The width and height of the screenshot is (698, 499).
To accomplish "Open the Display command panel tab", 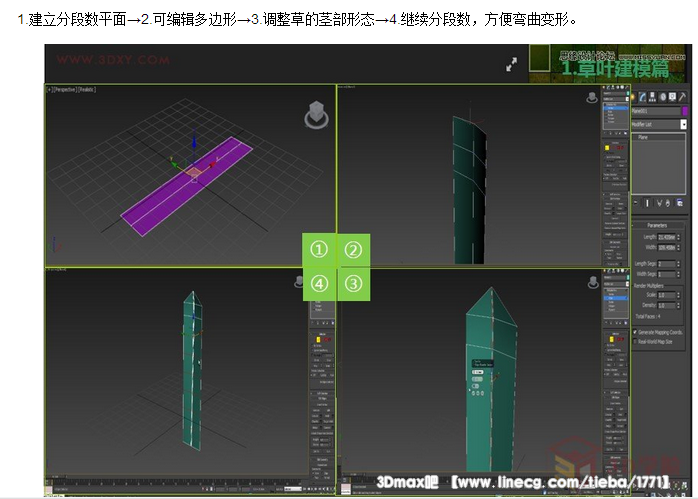I will pyautogui.click(x=672, y=97).
